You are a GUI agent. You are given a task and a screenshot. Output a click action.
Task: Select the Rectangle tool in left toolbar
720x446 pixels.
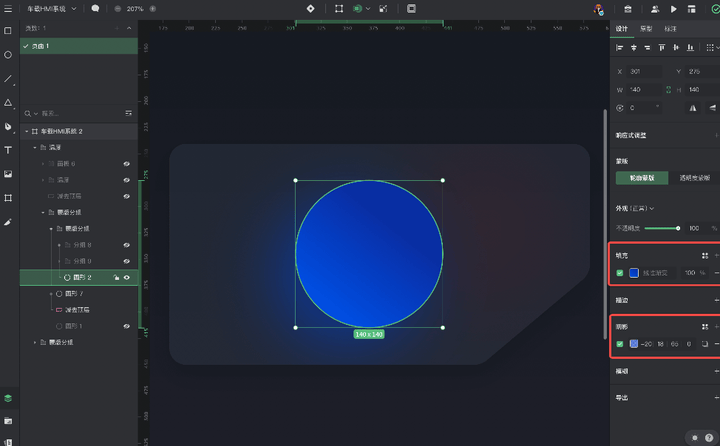pyautogui.click(x=8, y=31)
